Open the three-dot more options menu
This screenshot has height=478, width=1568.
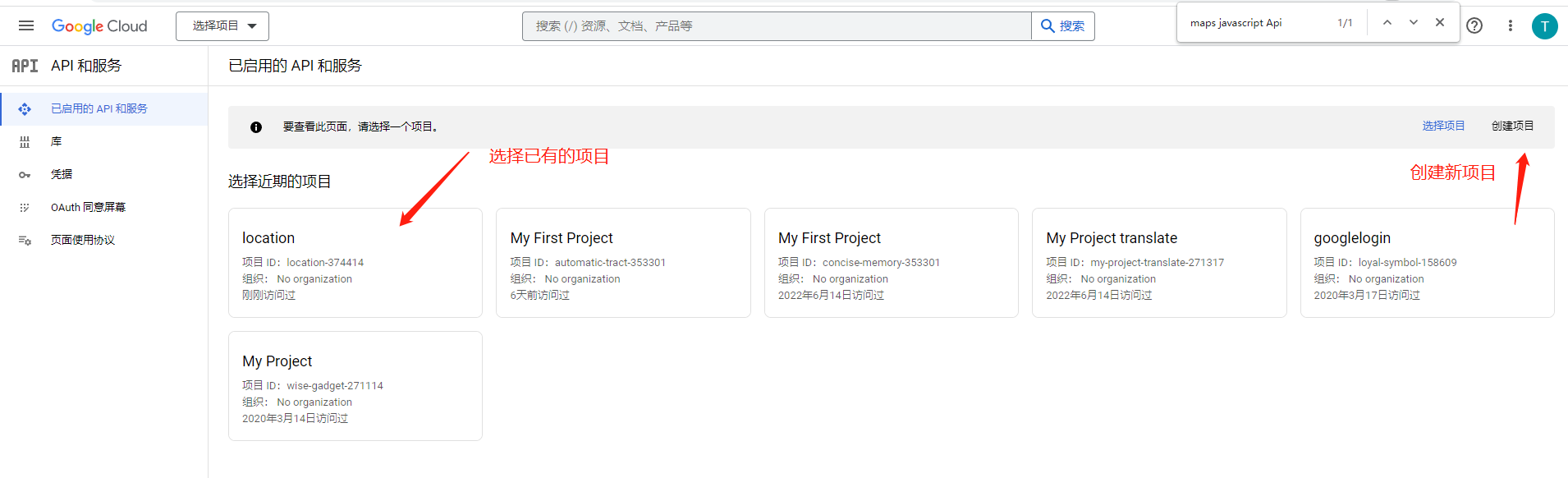click(x=1510, y=25)
